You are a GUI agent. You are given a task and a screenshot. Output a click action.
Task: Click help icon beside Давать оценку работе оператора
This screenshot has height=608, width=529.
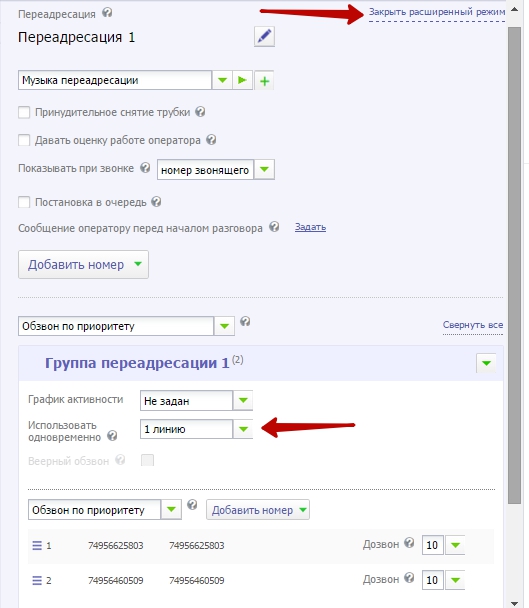(x=211, y=140)
